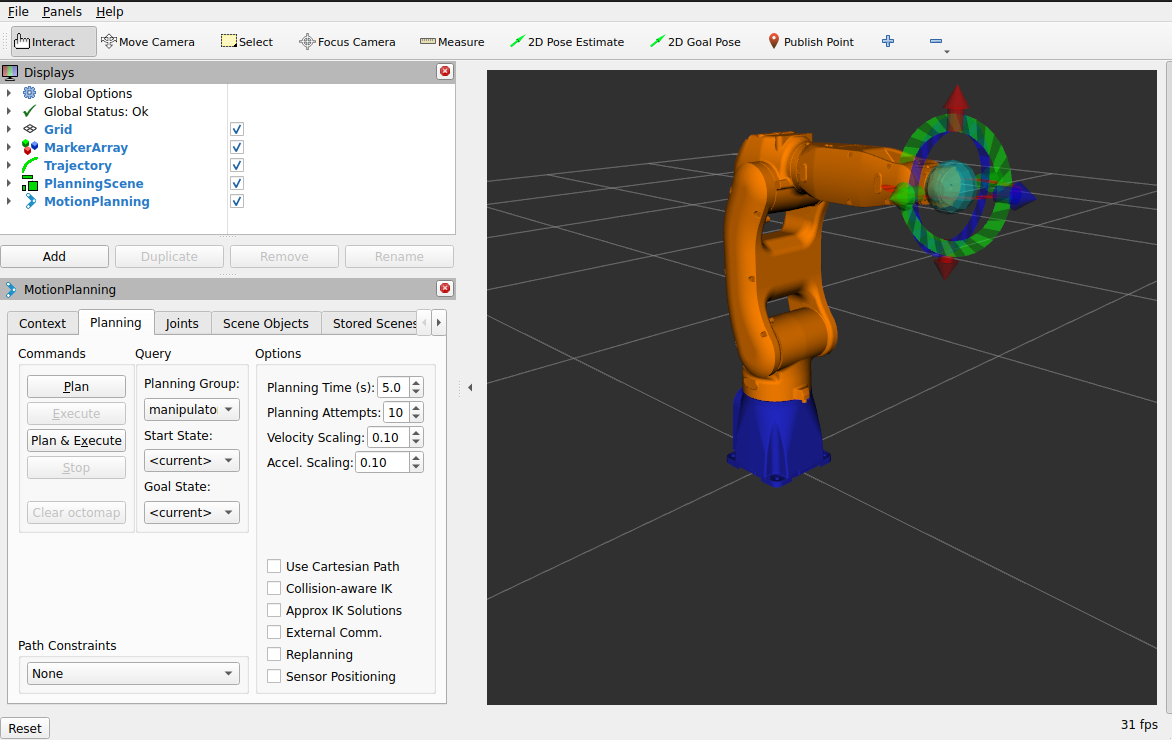Enable Collision-aware IK
The image size is (1172, 740).
[274, 588]
